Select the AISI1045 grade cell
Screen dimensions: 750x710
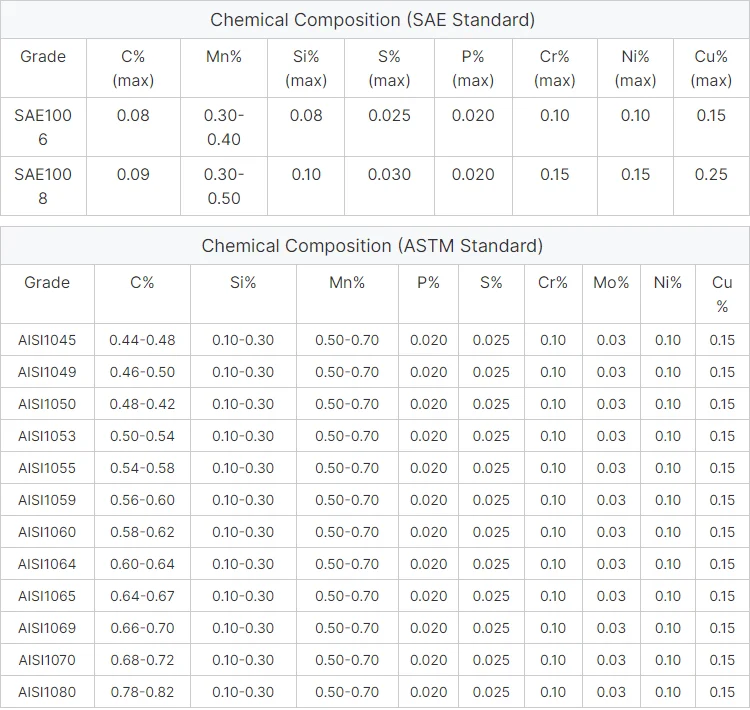tap(47, 340)
